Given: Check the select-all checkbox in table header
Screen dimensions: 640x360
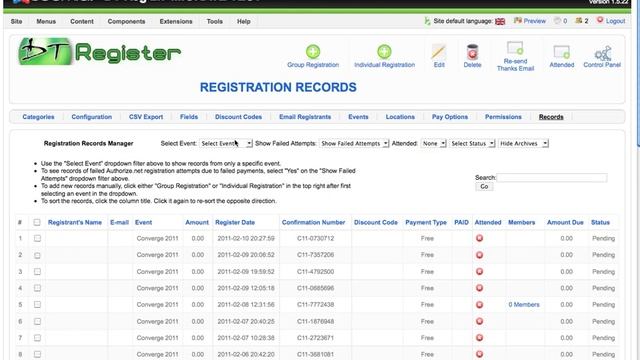Looking at the screenshot, I should 37,222.
